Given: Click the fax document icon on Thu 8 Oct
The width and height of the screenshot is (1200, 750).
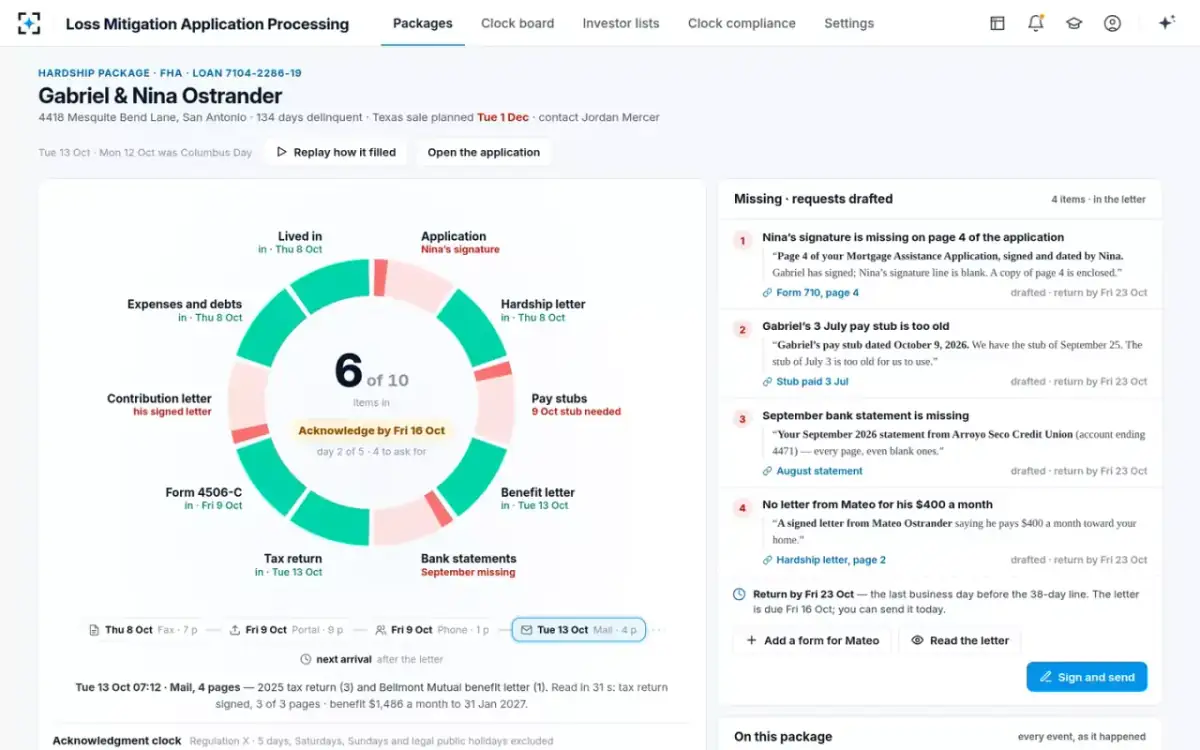Looking at the screenshot, I should coord(94,630).
